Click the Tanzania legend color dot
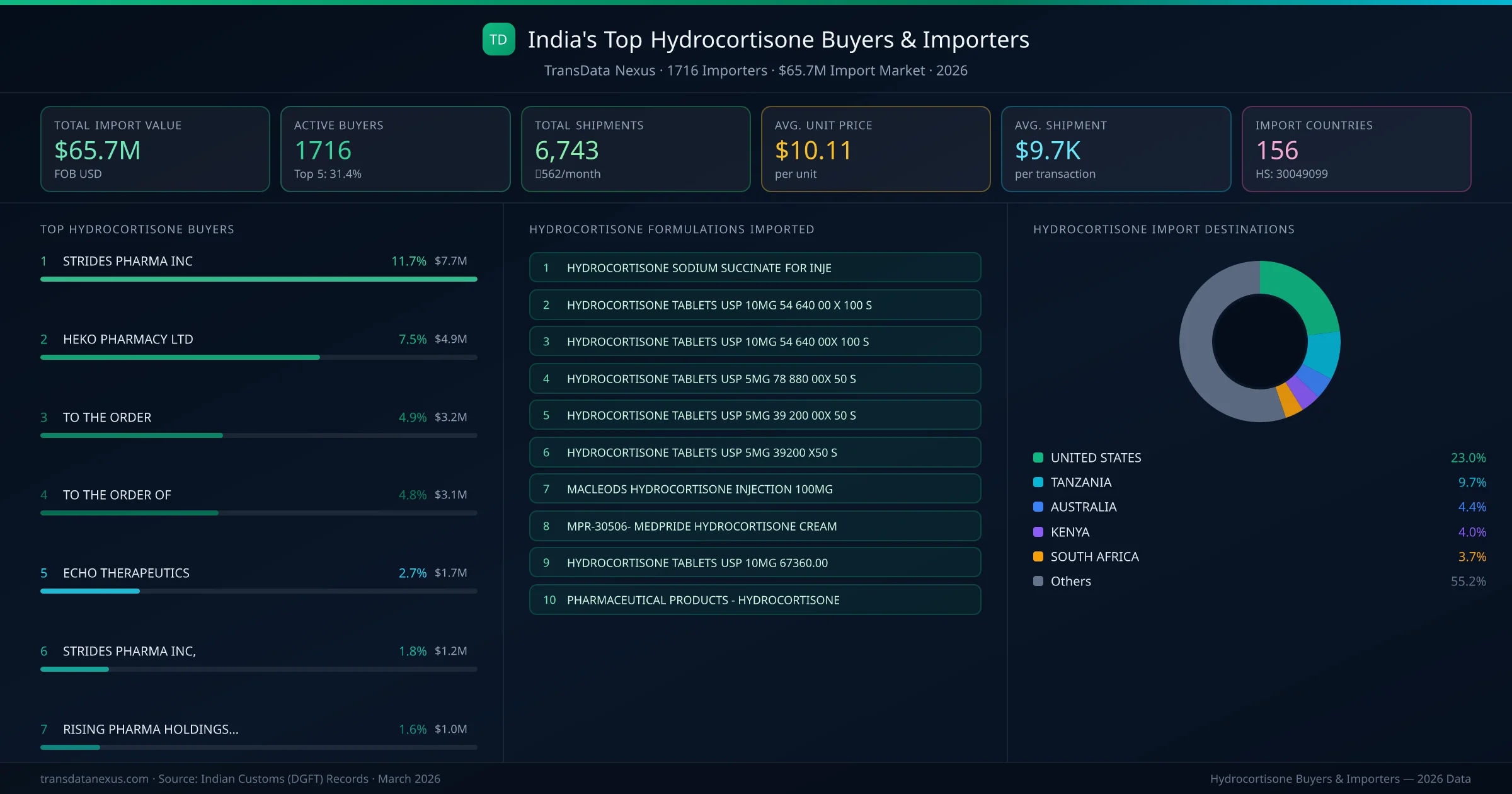 1037,482
